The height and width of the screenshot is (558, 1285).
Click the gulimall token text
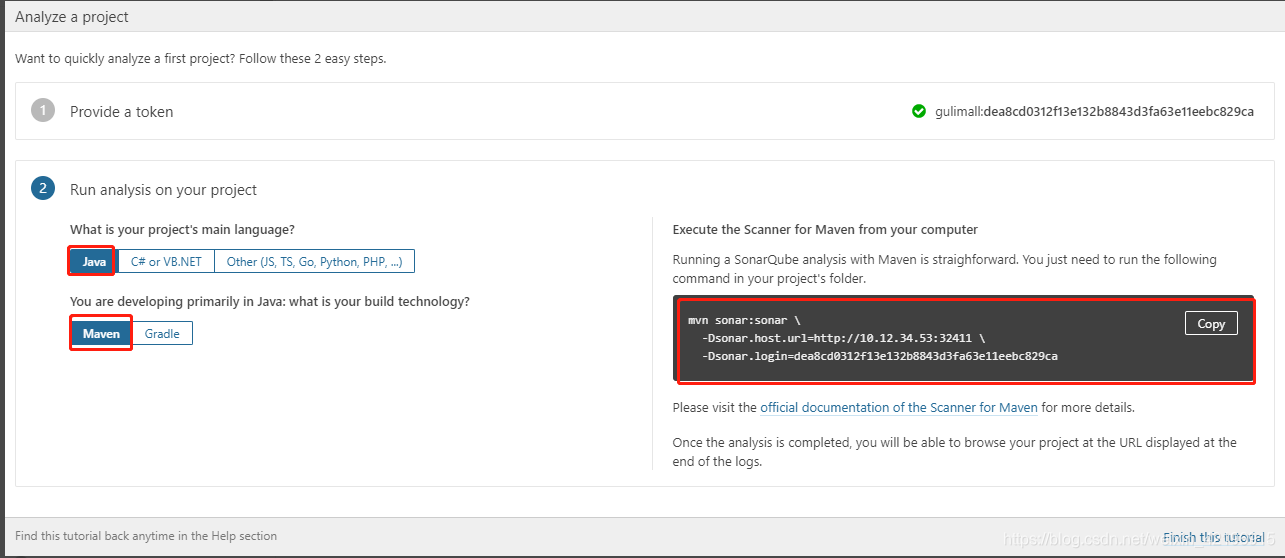click(x=1094, y=112)
